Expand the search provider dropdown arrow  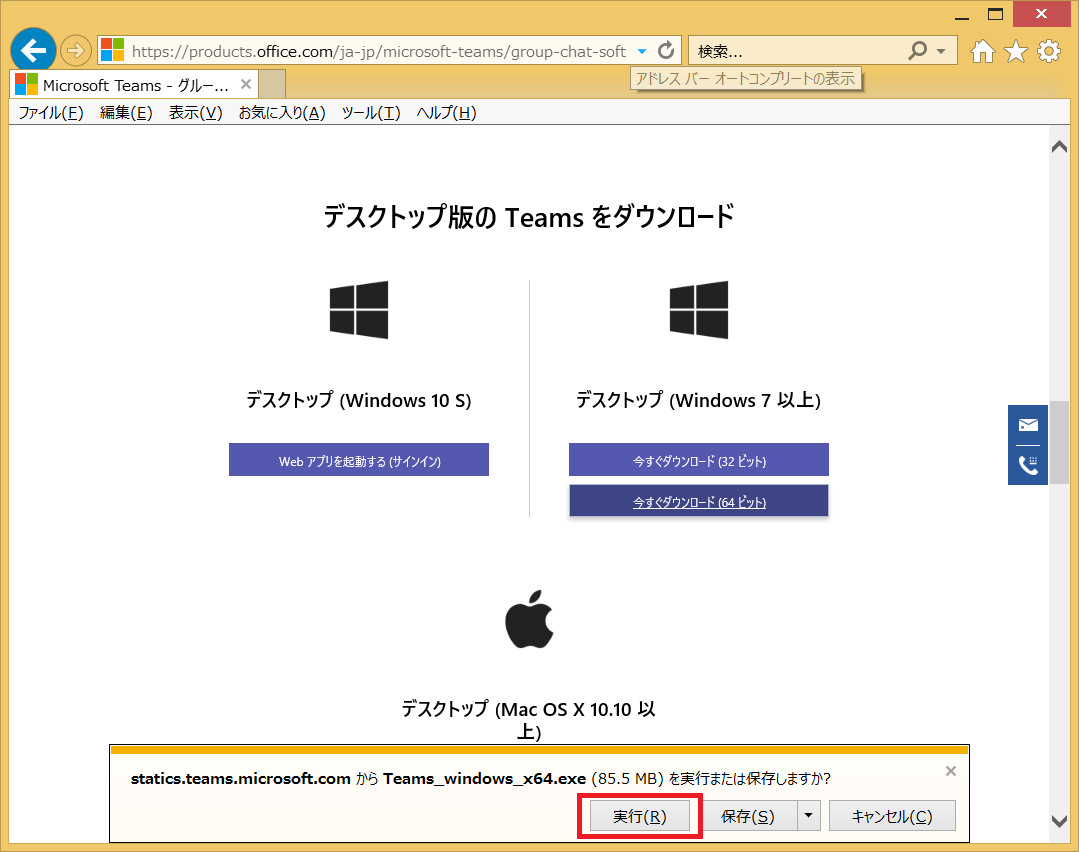click(x=941, y=51)
